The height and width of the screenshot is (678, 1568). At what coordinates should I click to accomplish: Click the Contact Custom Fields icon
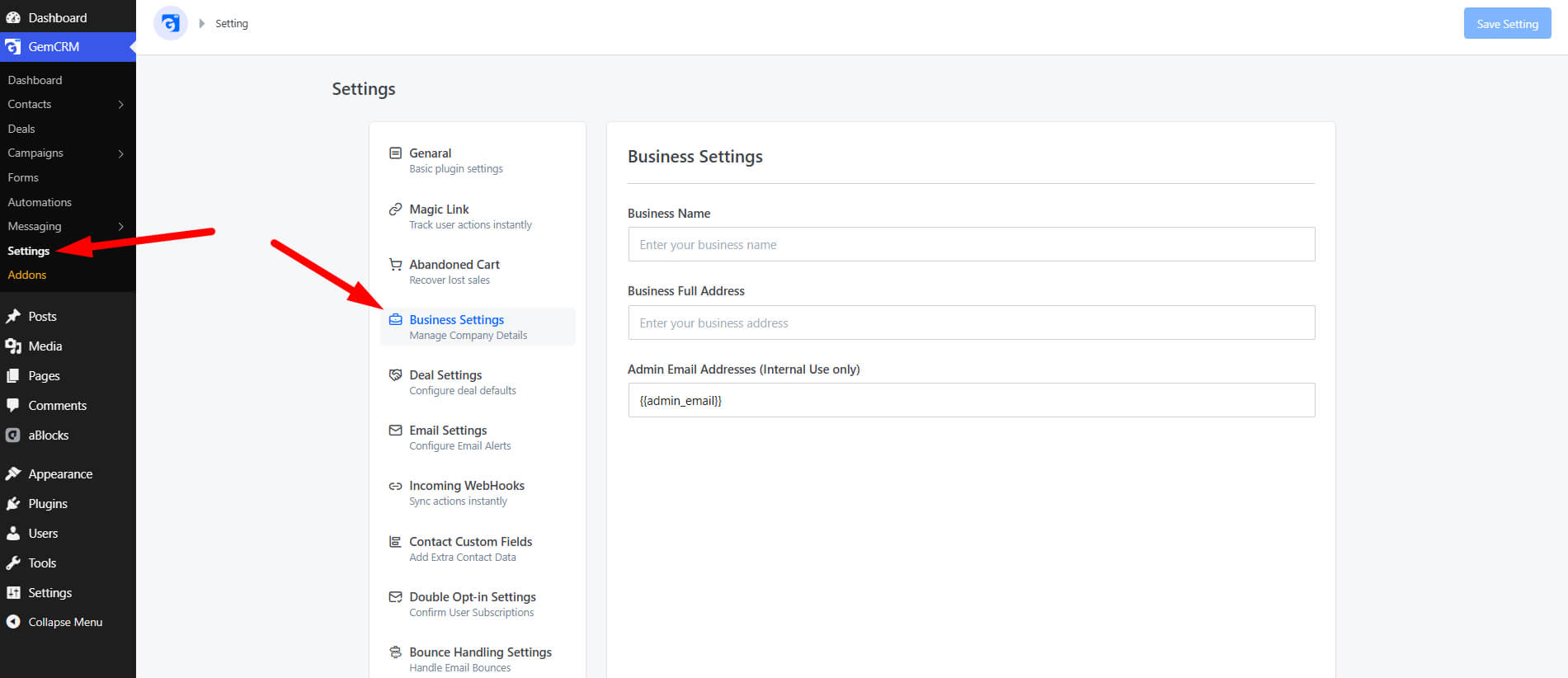click(395, 542)
